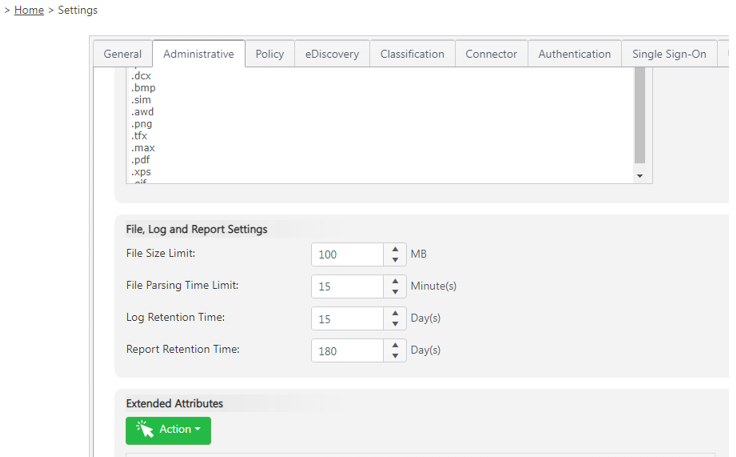Decrease Report Retention Time value
Screen dimensions: 736x457
(x=396, y=356)
